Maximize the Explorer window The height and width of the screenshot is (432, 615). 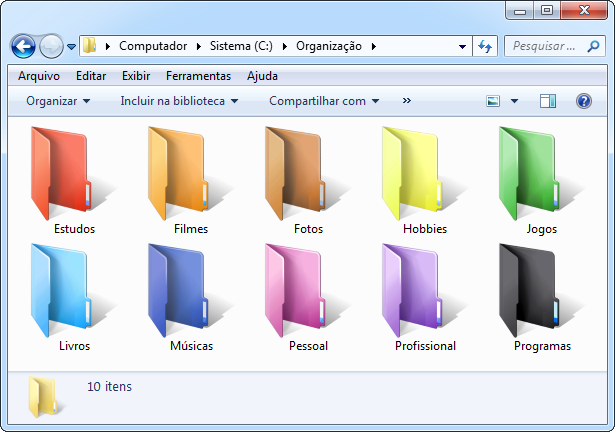point(547,11)
